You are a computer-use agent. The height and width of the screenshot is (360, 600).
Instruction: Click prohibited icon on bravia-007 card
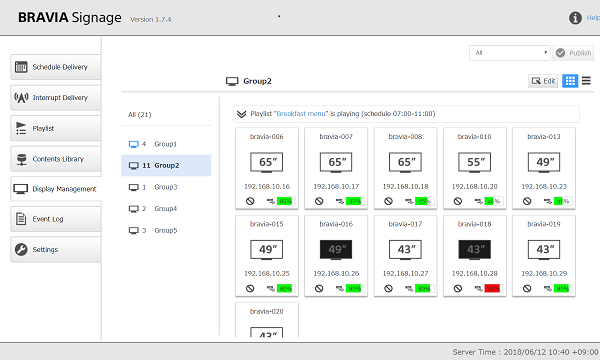pos(319,201)
